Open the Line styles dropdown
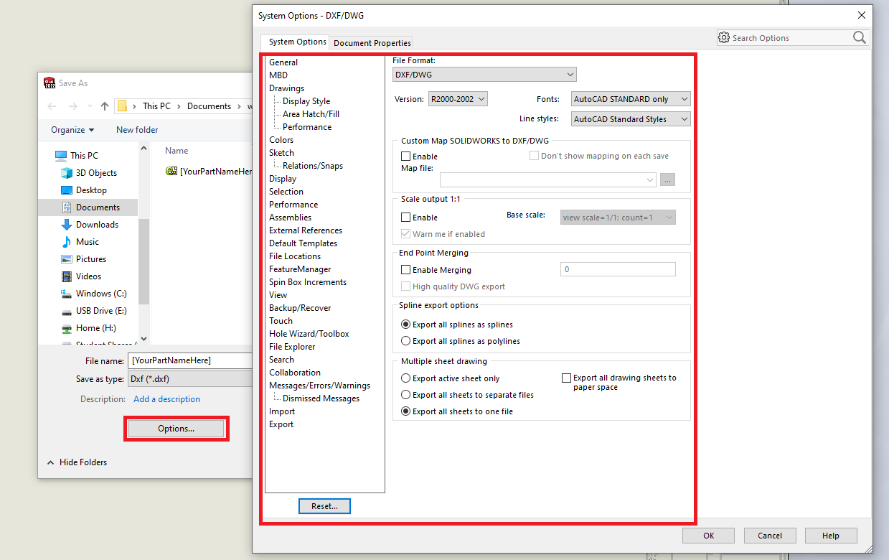The height and width of the screenshot is (560, 889). (x=630, y=119)
